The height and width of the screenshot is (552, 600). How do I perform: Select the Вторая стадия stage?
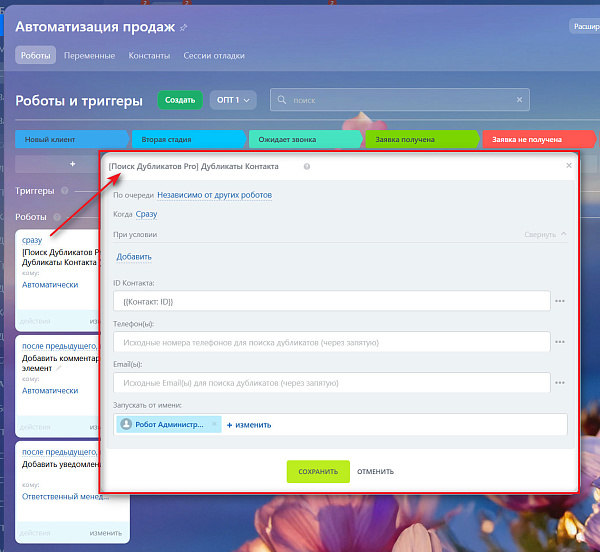189,139
